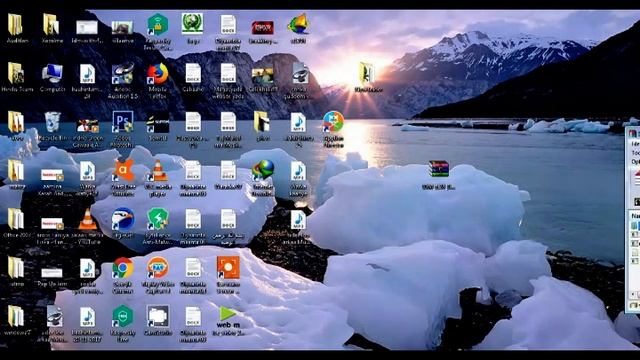Select the WinRAR archive on the iceberg
This screenshot has height=360, width=640.
pyautogui.click(x=438, y=169)
